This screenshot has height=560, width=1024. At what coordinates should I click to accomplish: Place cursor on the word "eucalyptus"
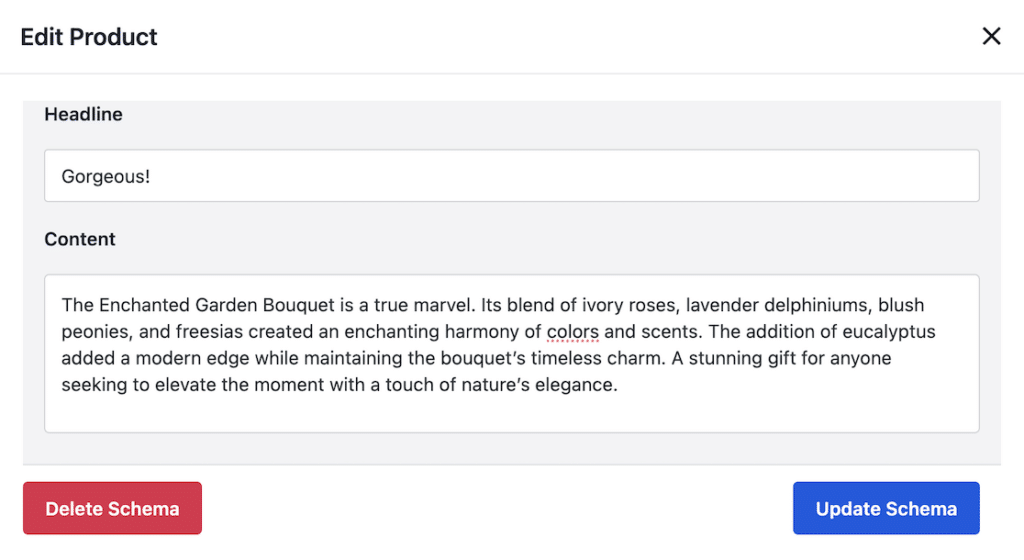[x=892, y=332]
